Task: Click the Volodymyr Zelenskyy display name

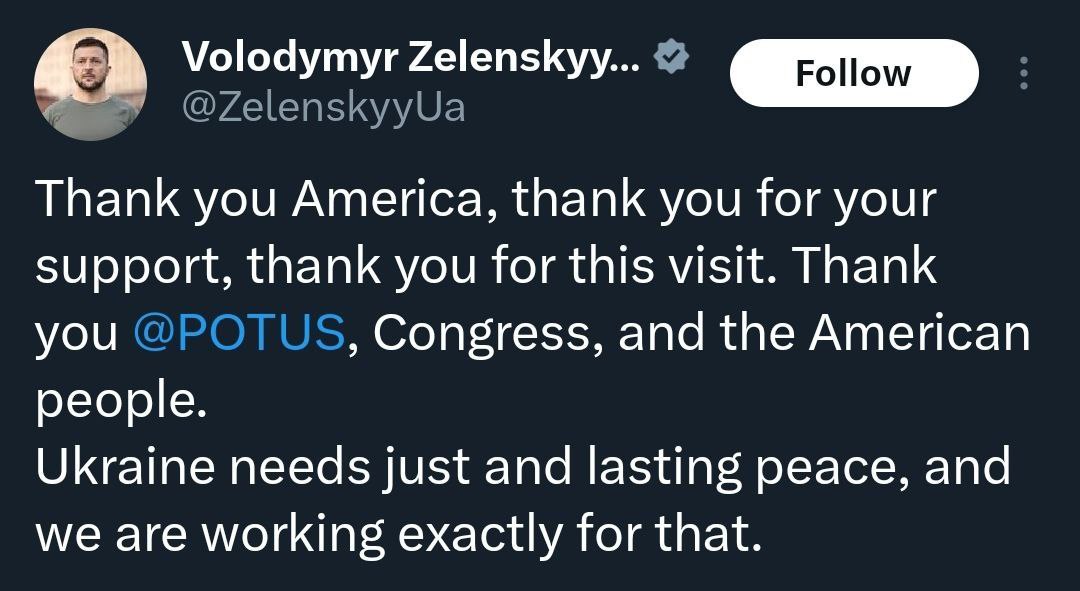Action: tap(410, 59)
